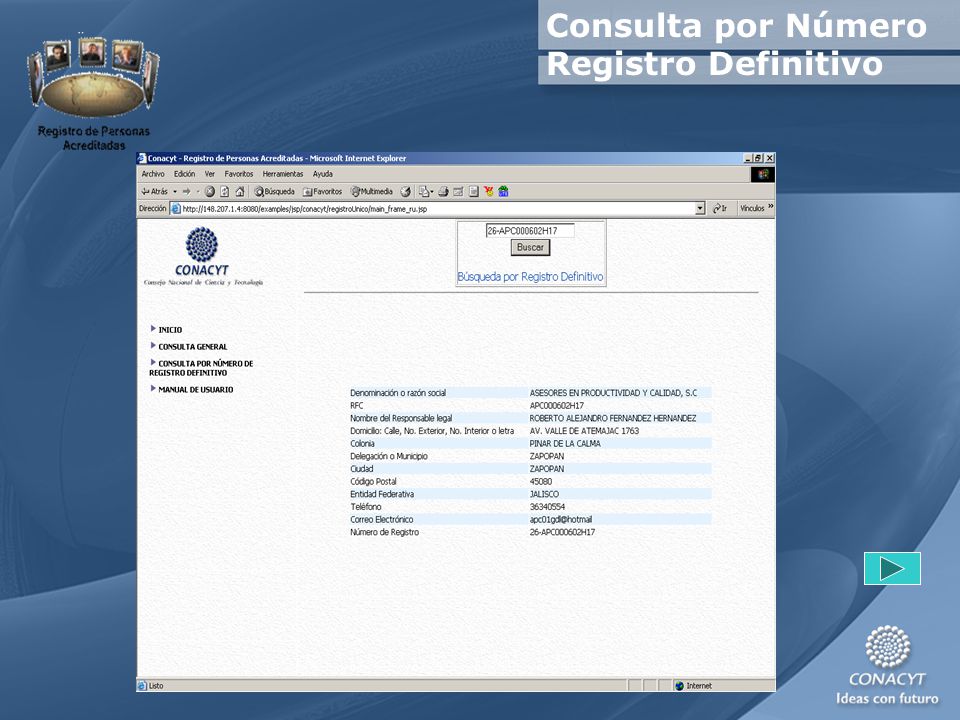Open the Herramientas menu
This screenshot has width=960, height=720.
(283, 174)
